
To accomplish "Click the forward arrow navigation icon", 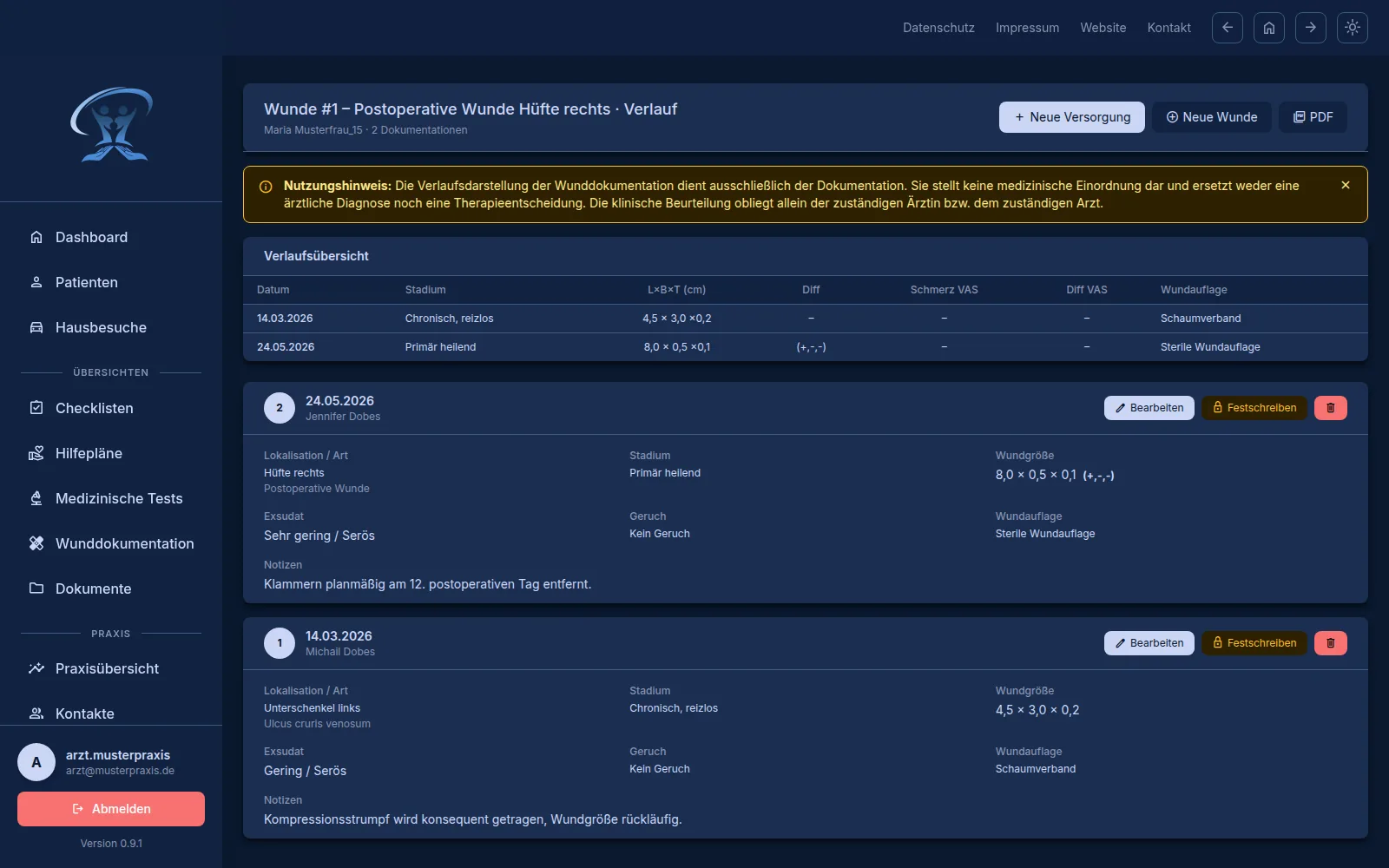I will click(1311, 28).
